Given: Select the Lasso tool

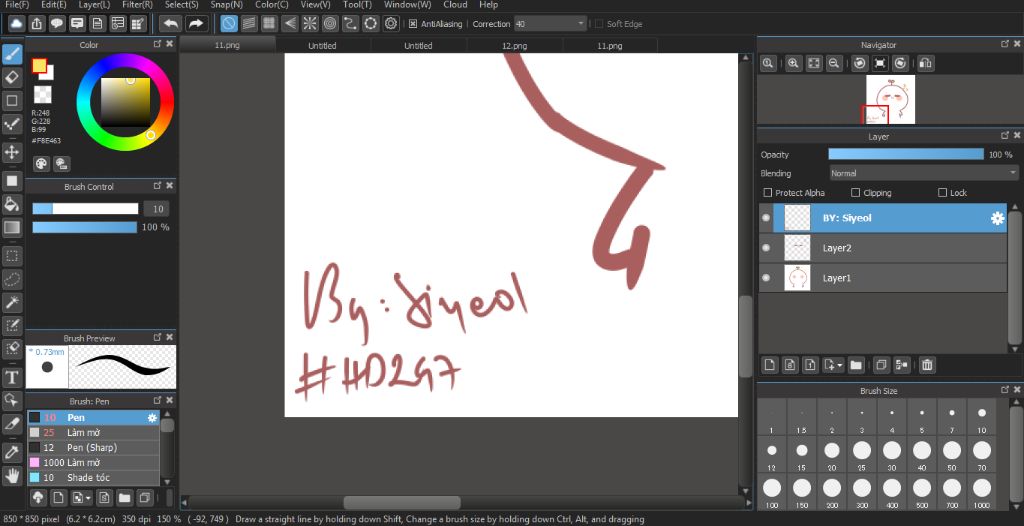Looking at the screenshot, I should click(x=12, y=279).
